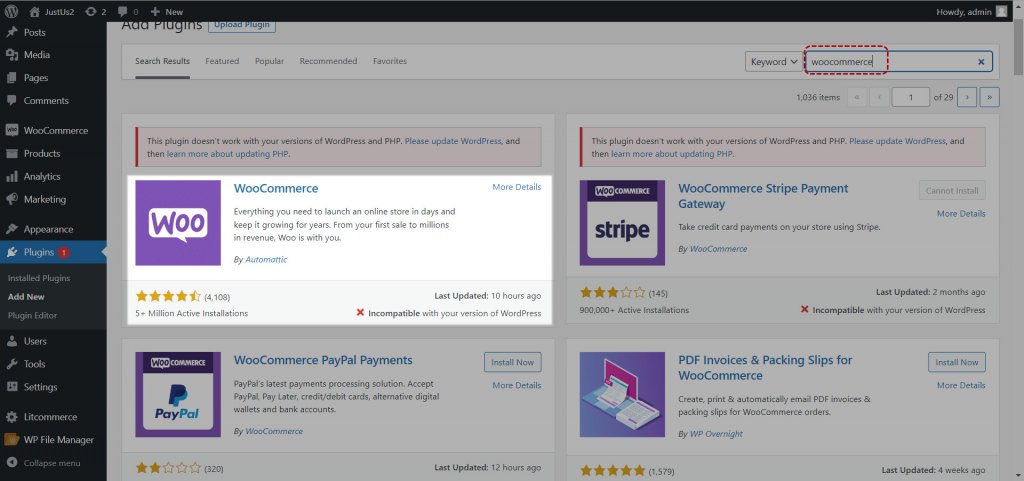The width and height of the screenshot is (1024, 481).
Task: Click the WordPress logo in admin bar
Action: (11, 11)
